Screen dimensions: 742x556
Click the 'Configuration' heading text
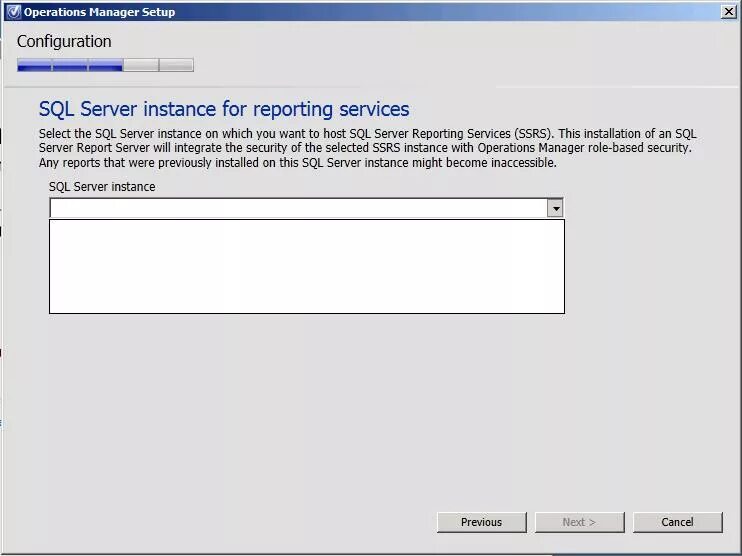(64, 42)
